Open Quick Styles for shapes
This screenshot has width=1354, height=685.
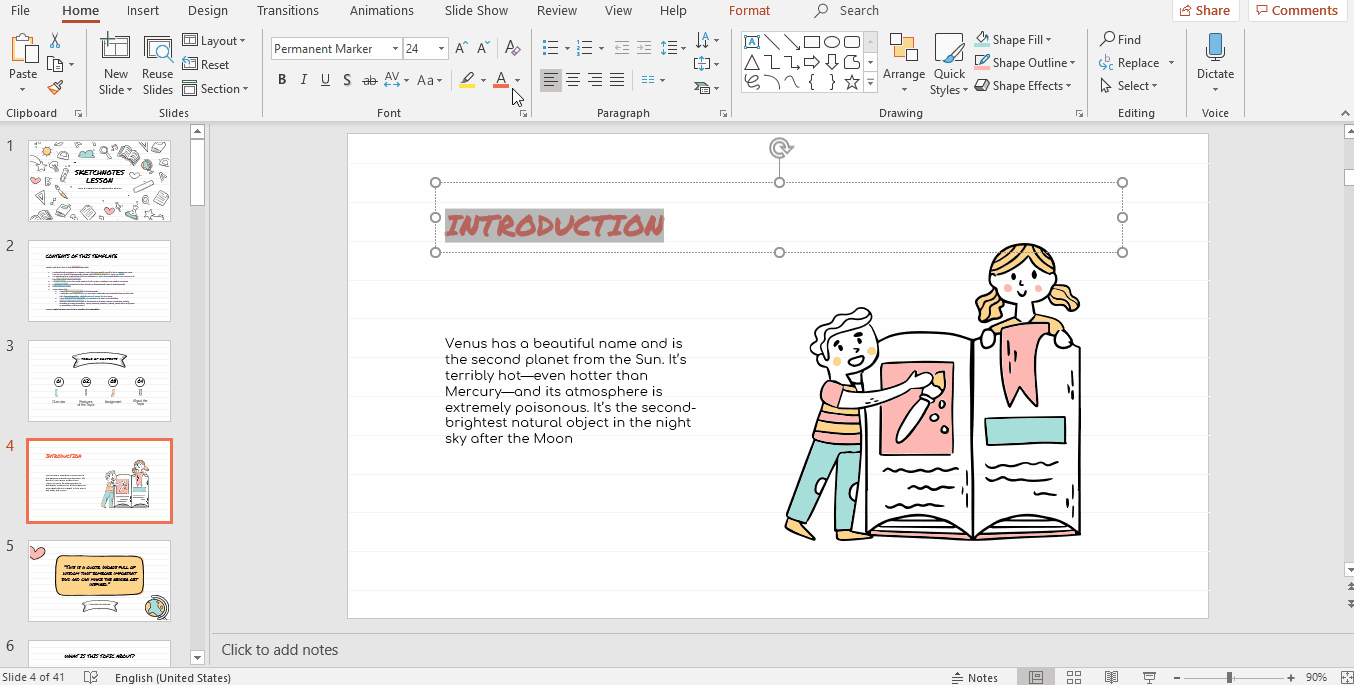[948, 65]
